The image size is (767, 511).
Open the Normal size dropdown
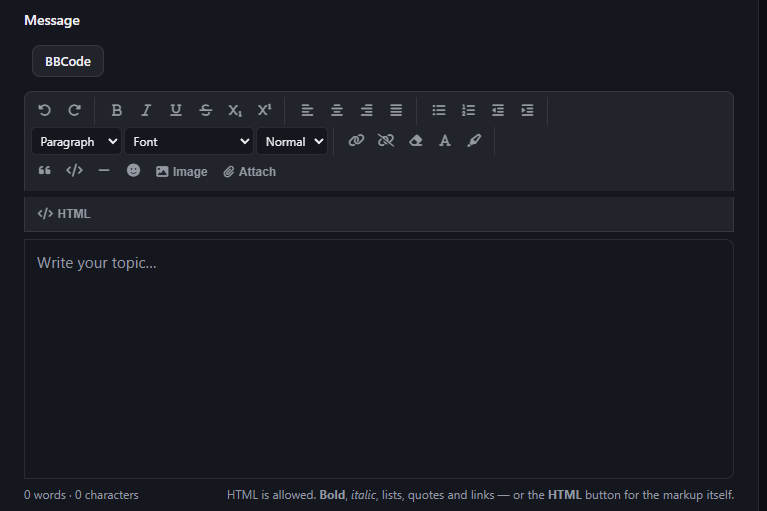click(x=292, y=141)
